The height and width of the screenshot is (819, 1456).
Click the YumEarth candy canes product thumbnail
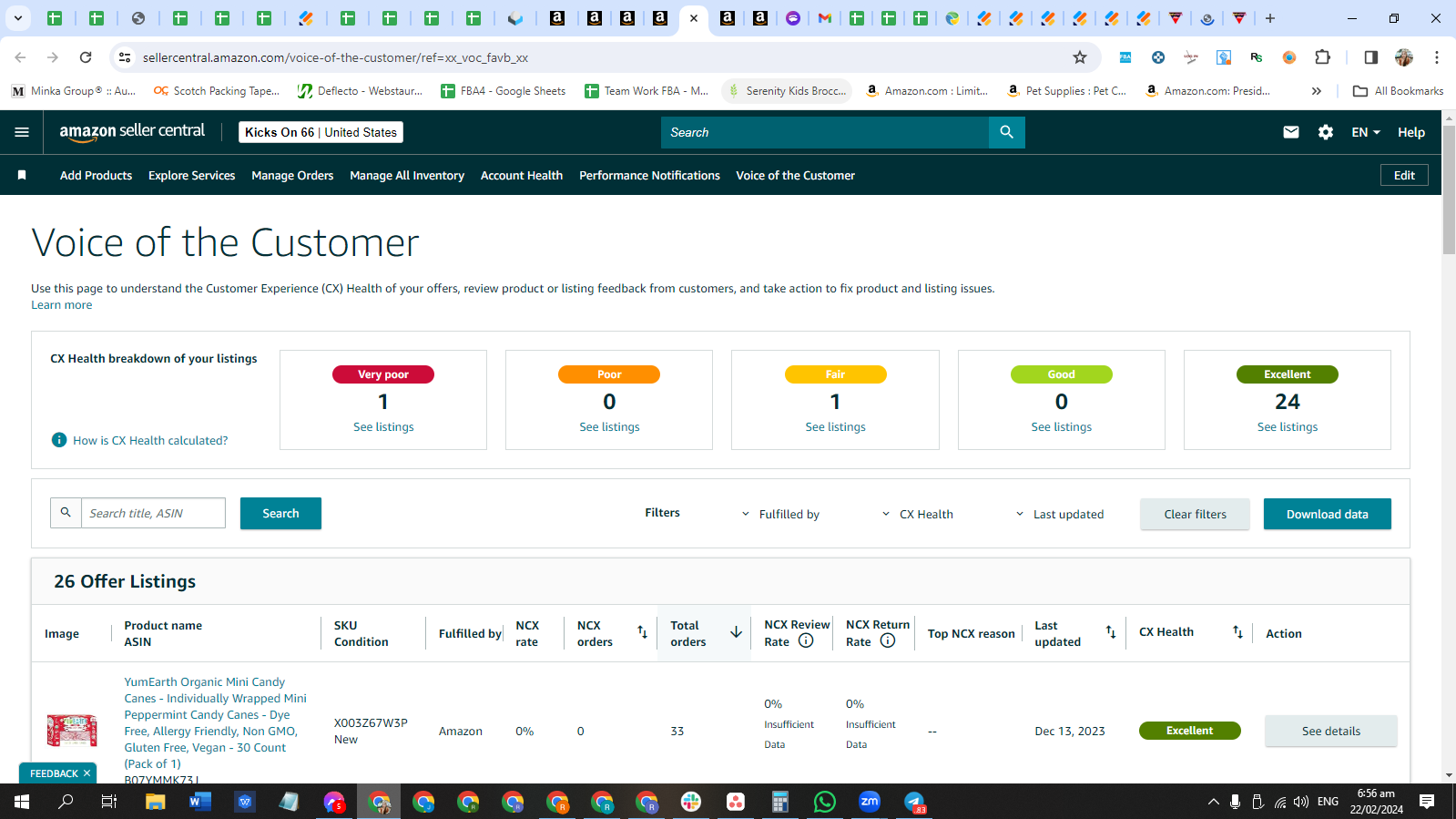point(72,731)
